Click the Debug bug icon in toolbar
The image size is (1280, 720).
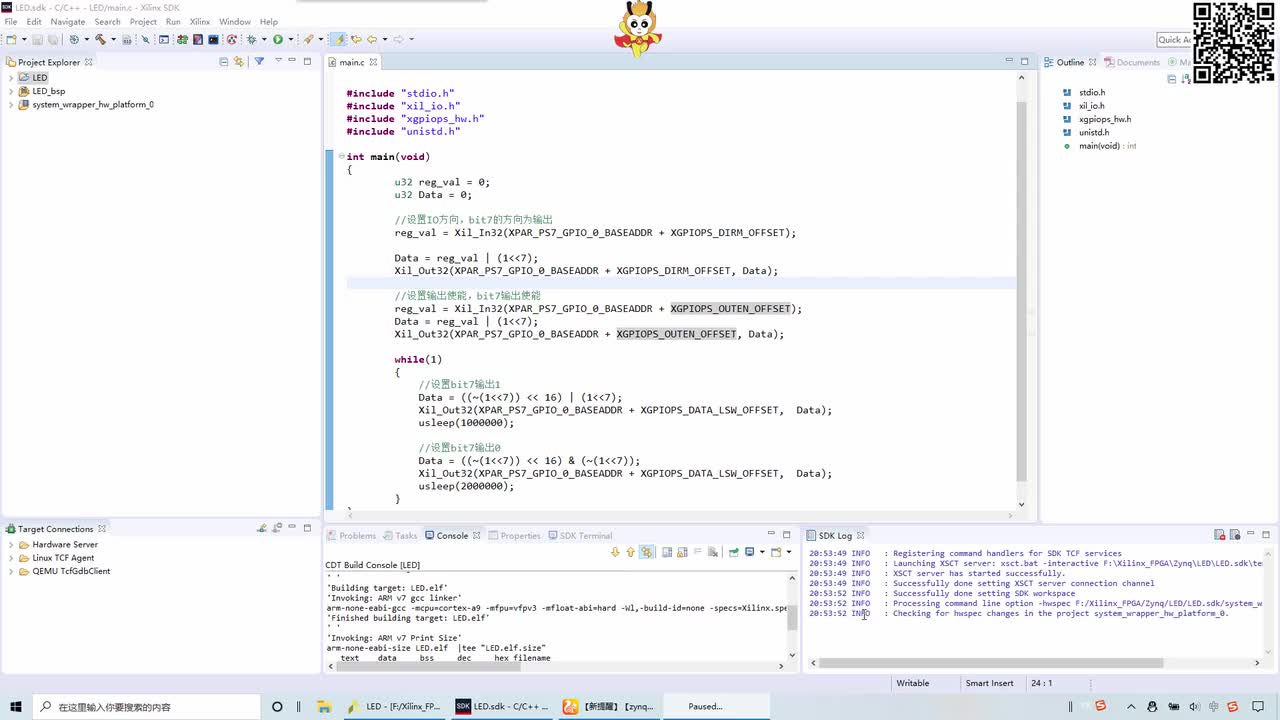(x=251, y=40)
